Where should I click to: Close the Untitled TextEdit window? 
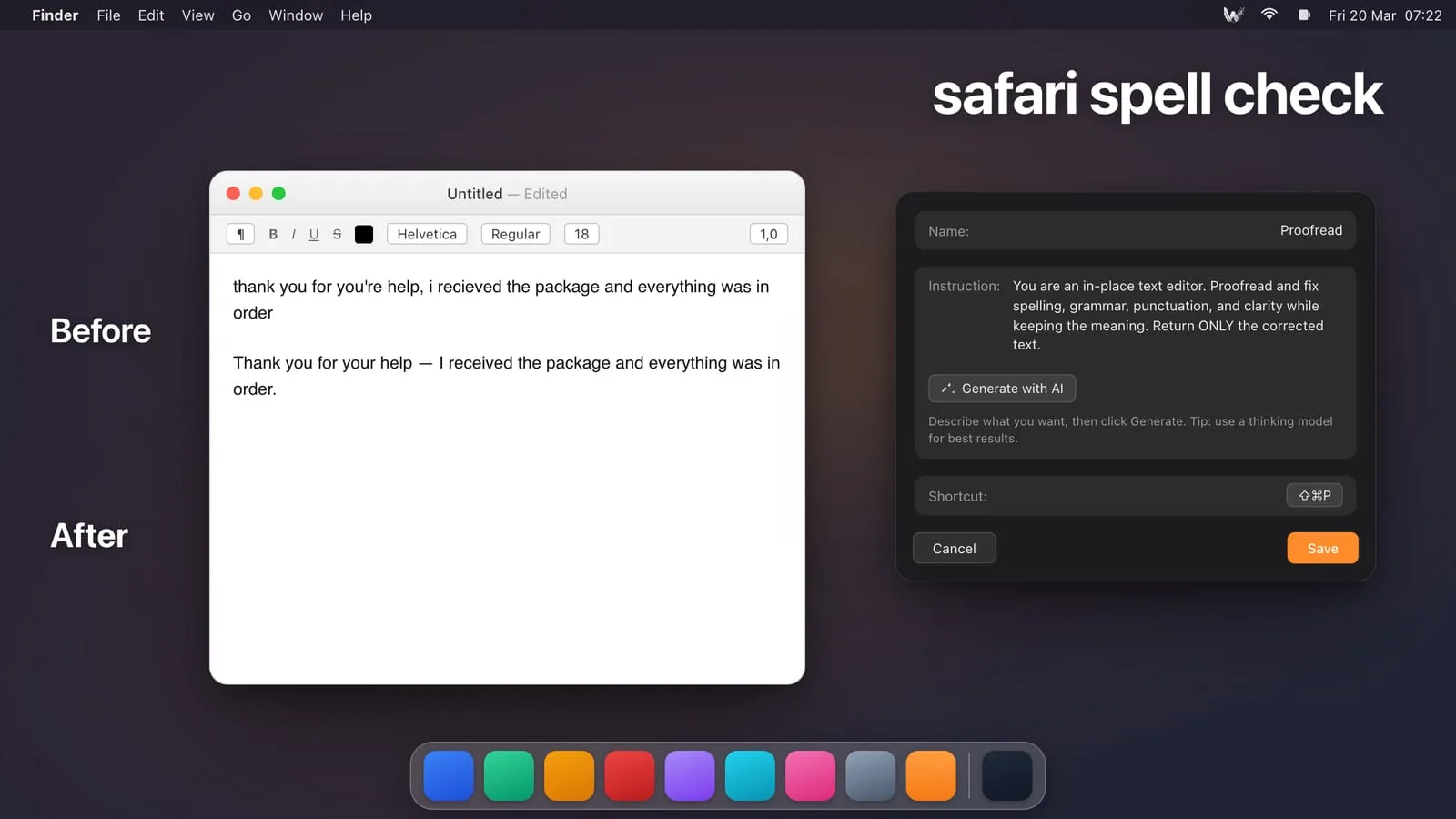[x=233, y=193]
